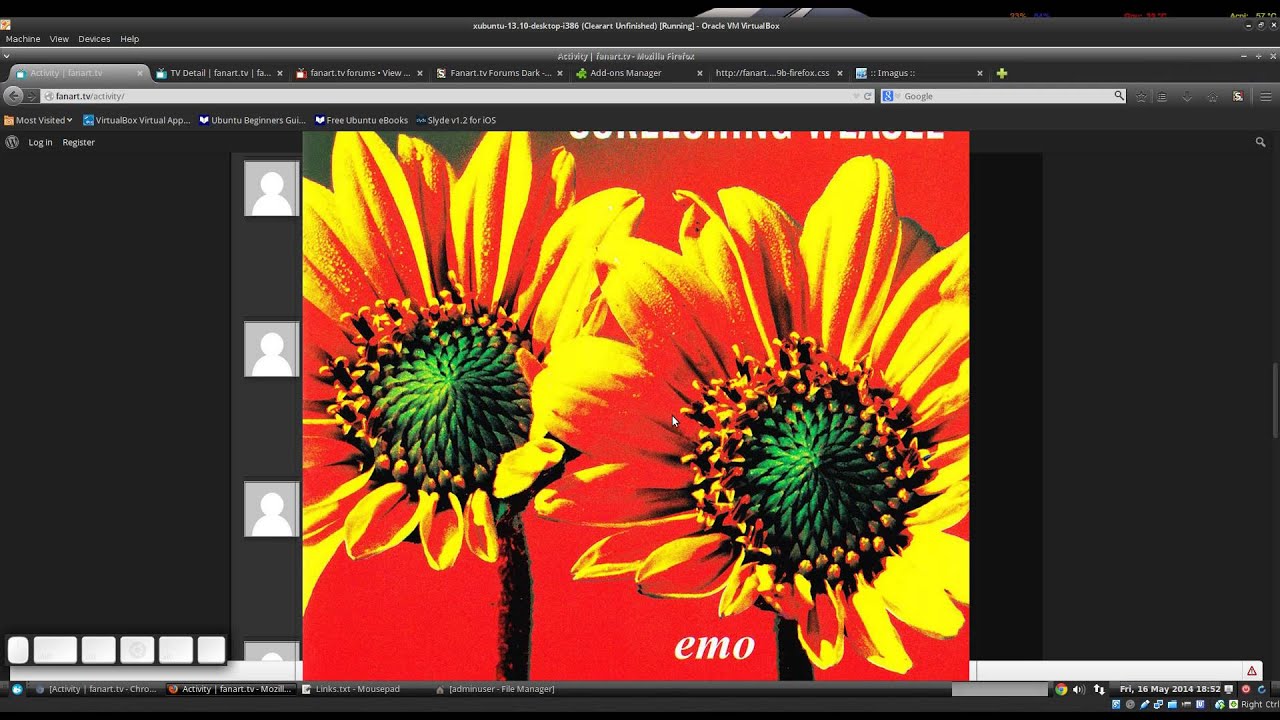This screenshot has width=1280, height=720.
Task: Click the Register link
Action: tap(78, 142)
